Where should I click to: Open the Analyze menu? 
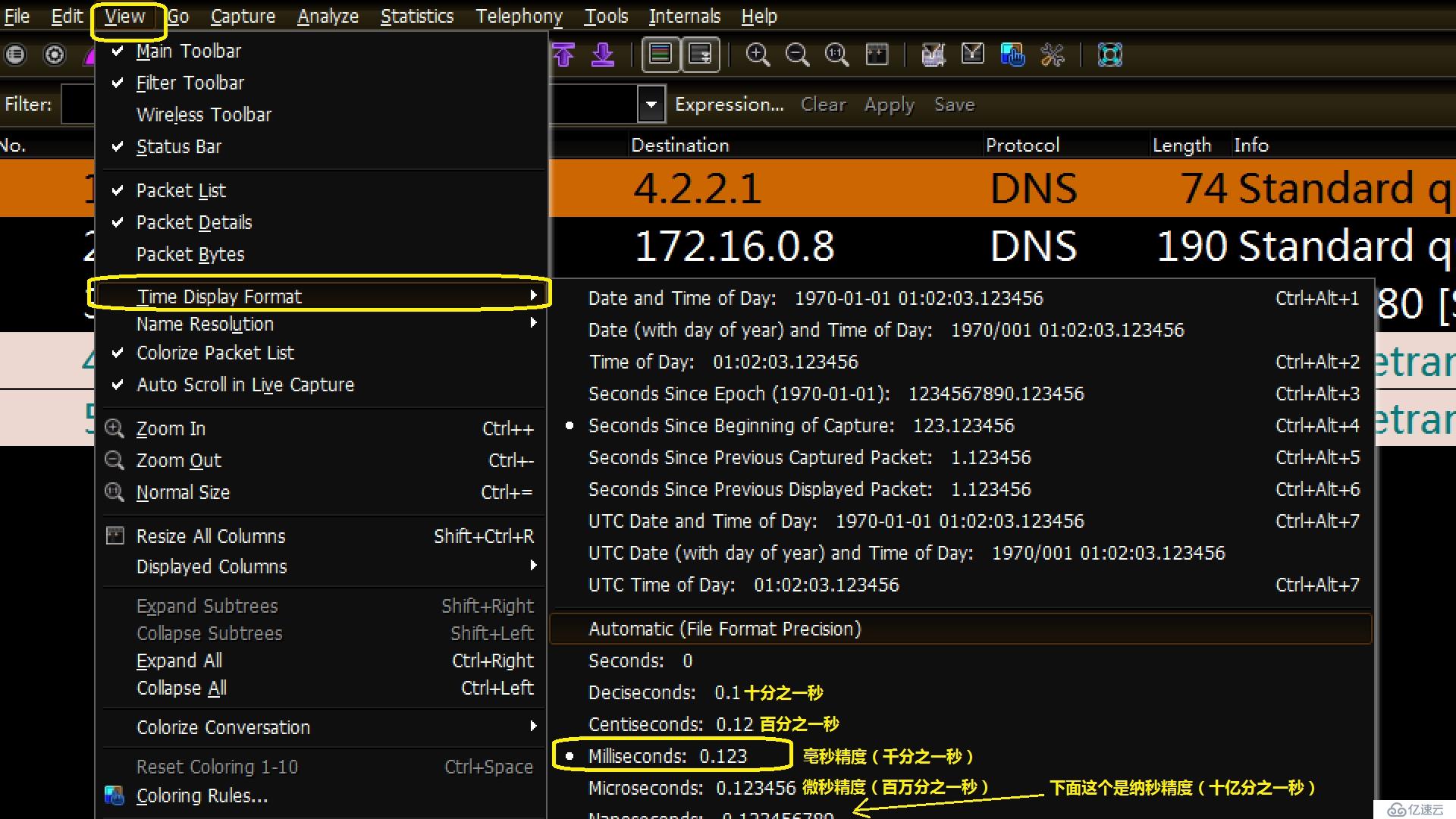click(x=328, y=17)
